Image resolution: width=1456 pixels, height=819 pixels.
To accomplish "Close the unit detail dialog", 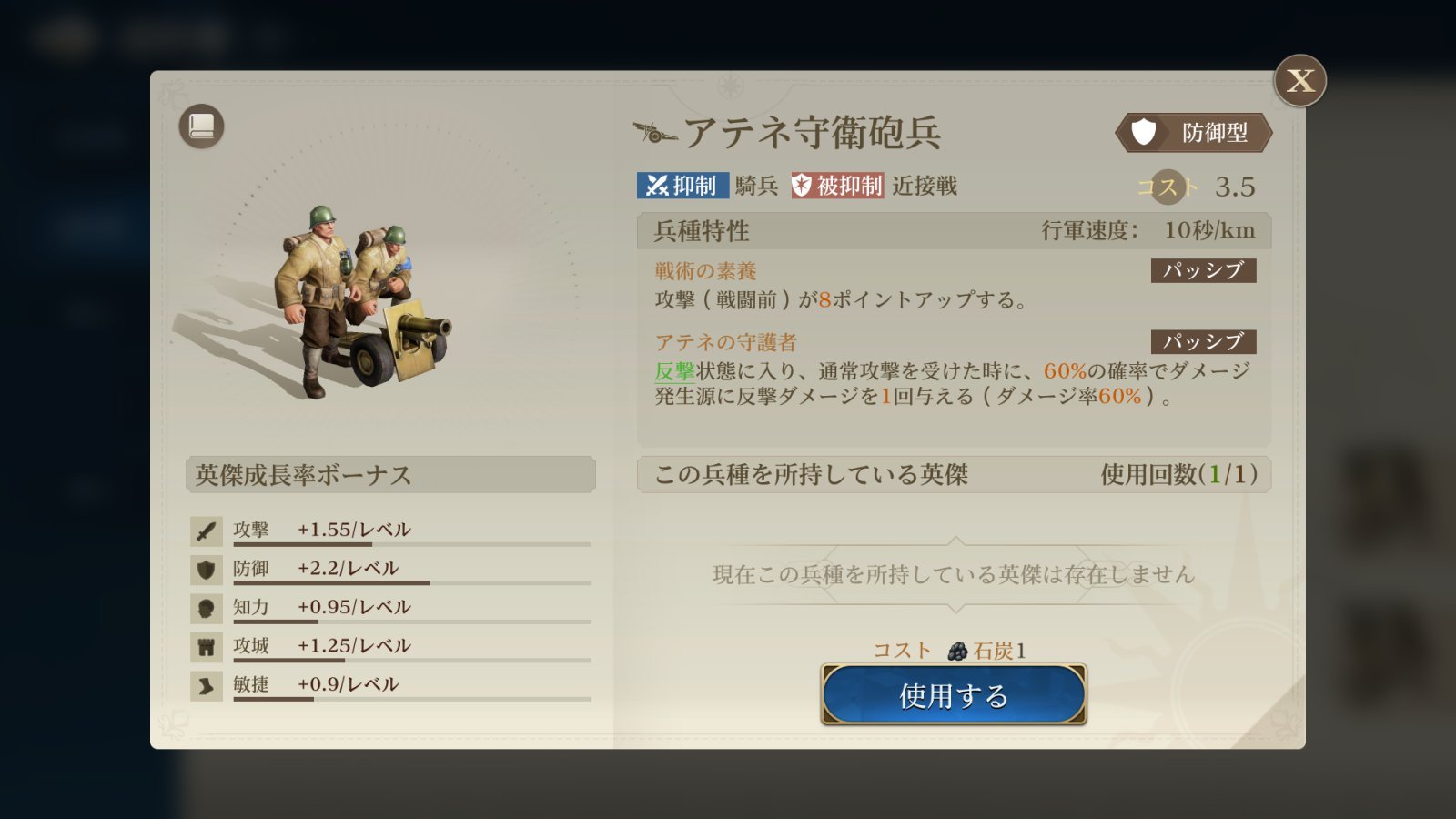I will click(1299, 81).
